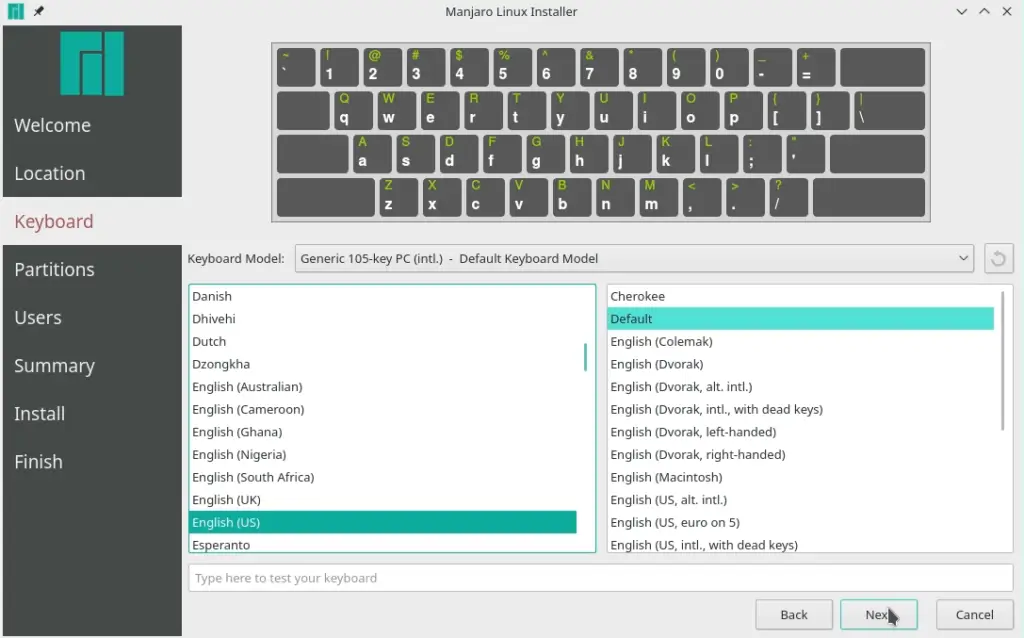The image size is (1024, 638).
Task: Cancel the installation
Action: point(974,614)
